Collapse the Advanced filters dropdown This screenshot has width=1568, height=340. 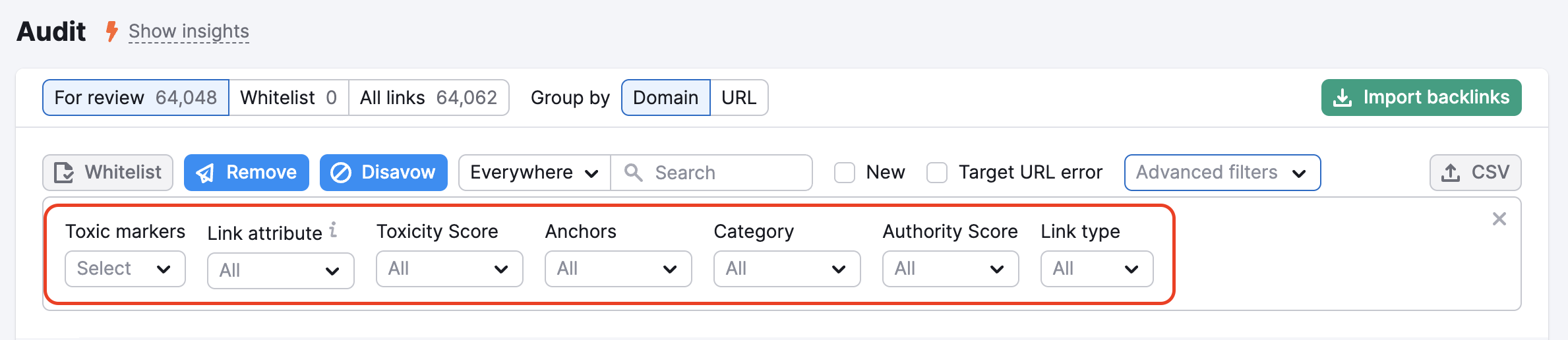(x=1222, y=173)
